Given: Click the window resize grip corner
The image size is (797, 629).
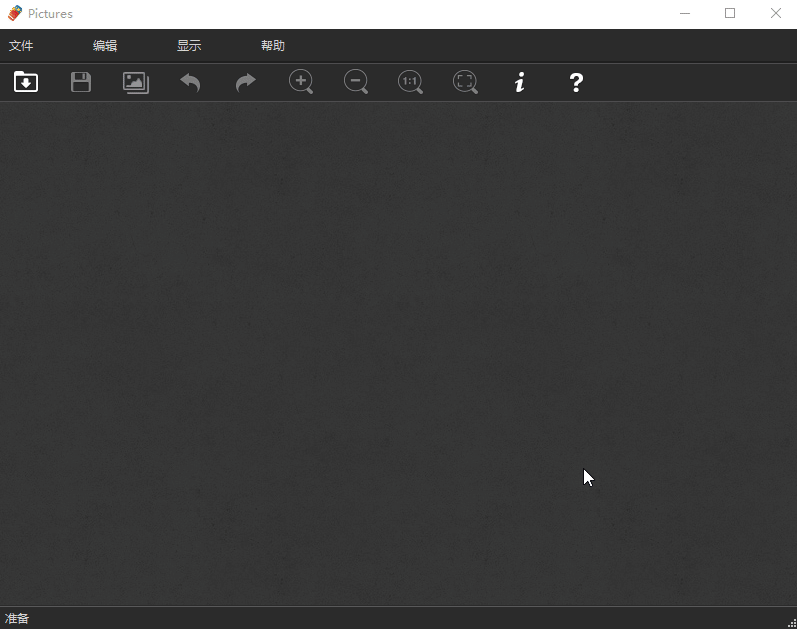Looking at the screenshot, I should coord(792,623).
